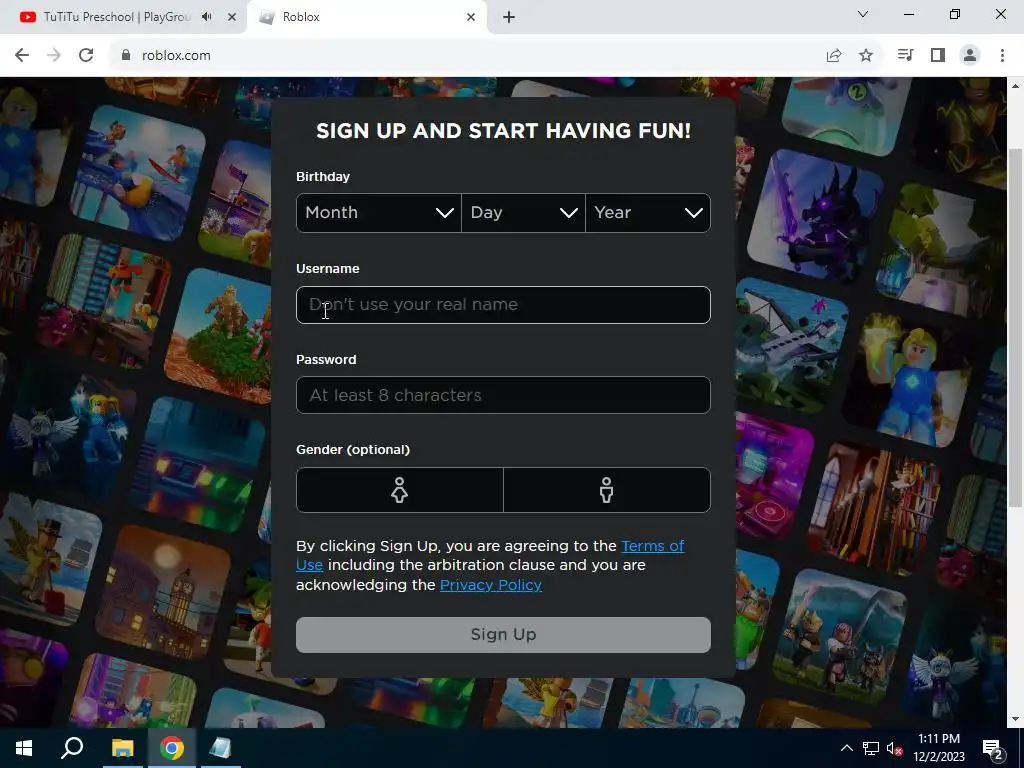The image size is (1024, 768).
Task: Open Windows taskbar search
Action: (72, 748)
